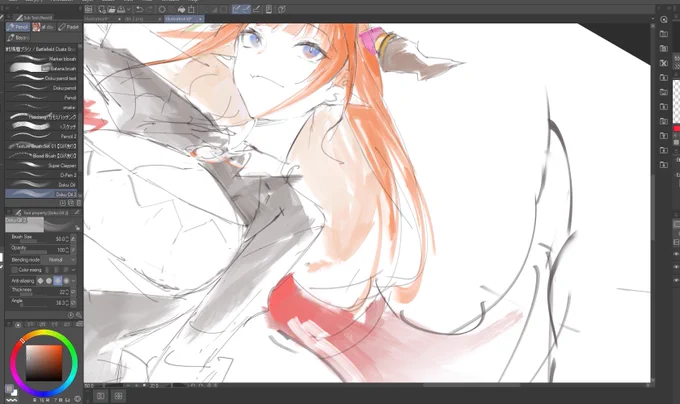Close the second document tab
Screen dimensions: 680x404
pos(160,19)
